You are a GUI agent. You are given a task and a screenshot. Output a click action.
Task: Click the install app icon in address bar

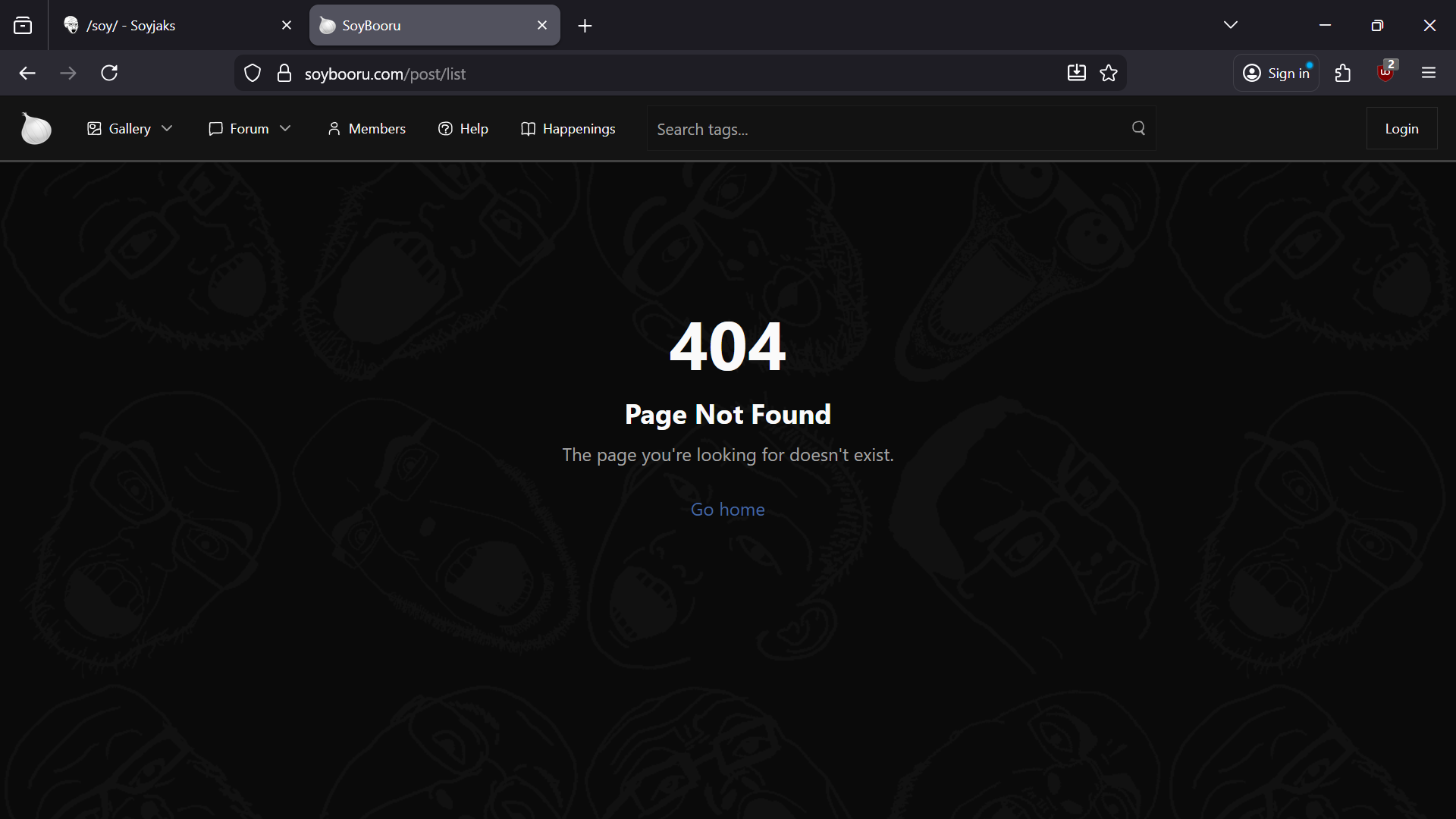coord(1076,73)
